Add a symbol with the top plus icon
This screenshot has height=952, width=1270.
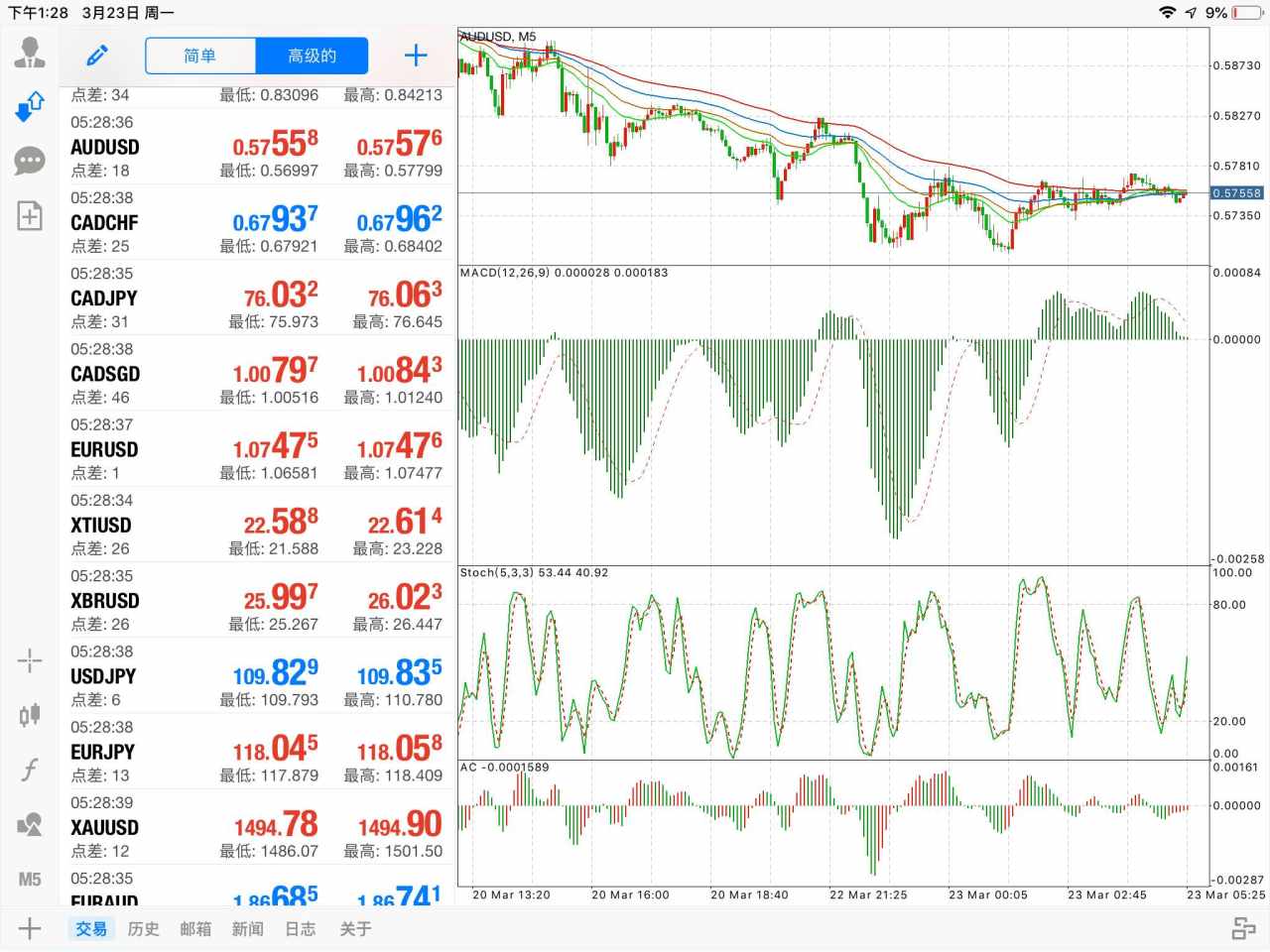click(x=416, y=56)
